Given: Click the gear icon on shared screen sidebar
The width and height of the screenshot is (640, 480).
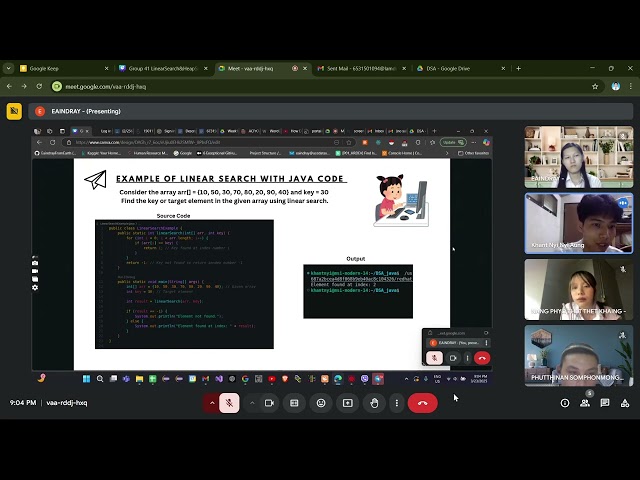Looking at the screenshot, I should 35,288.
